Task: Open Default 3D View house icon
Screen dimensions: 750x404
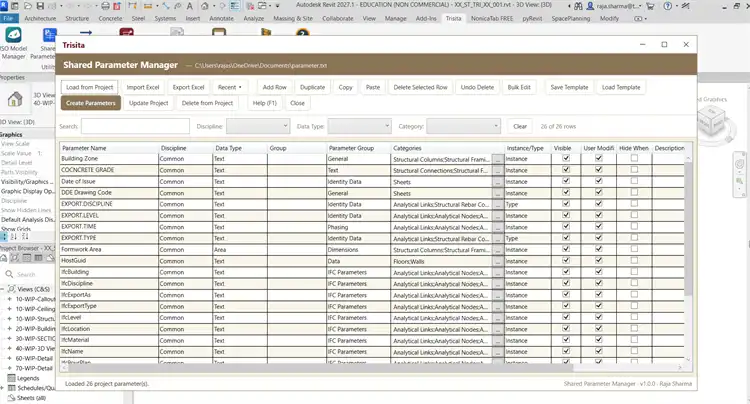Action: [x=204, y=6]
